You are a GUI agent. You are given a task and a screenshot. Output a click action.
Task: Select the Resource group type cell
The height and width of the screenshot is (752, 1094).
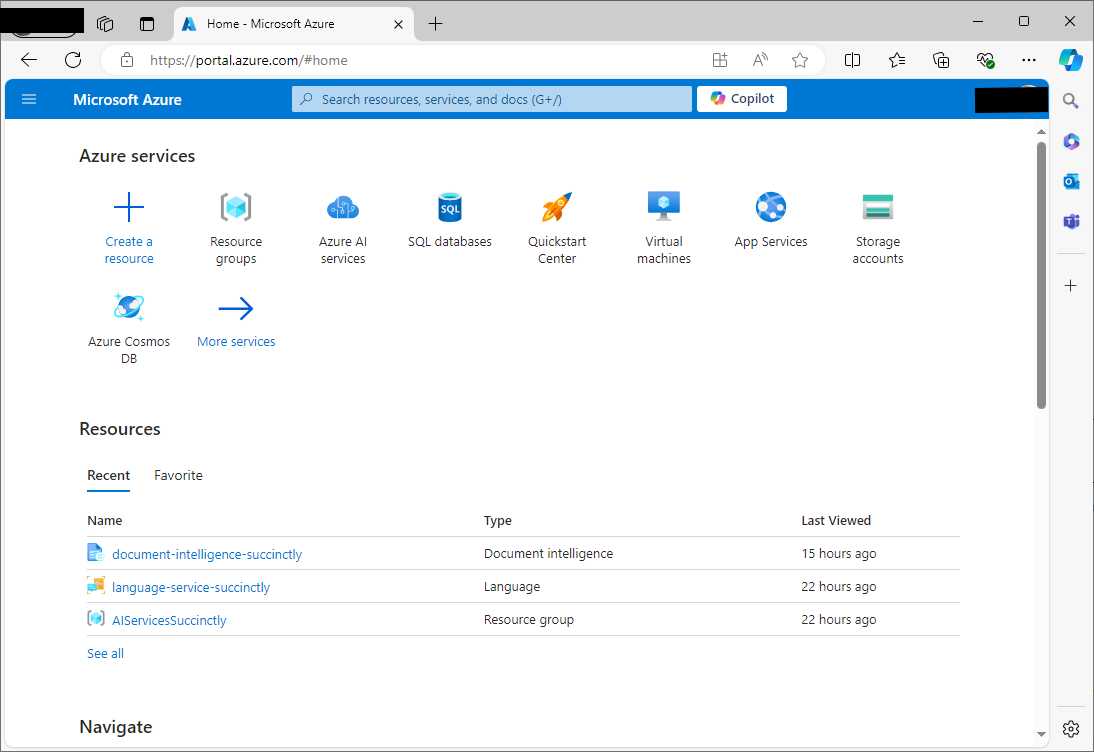529,619
